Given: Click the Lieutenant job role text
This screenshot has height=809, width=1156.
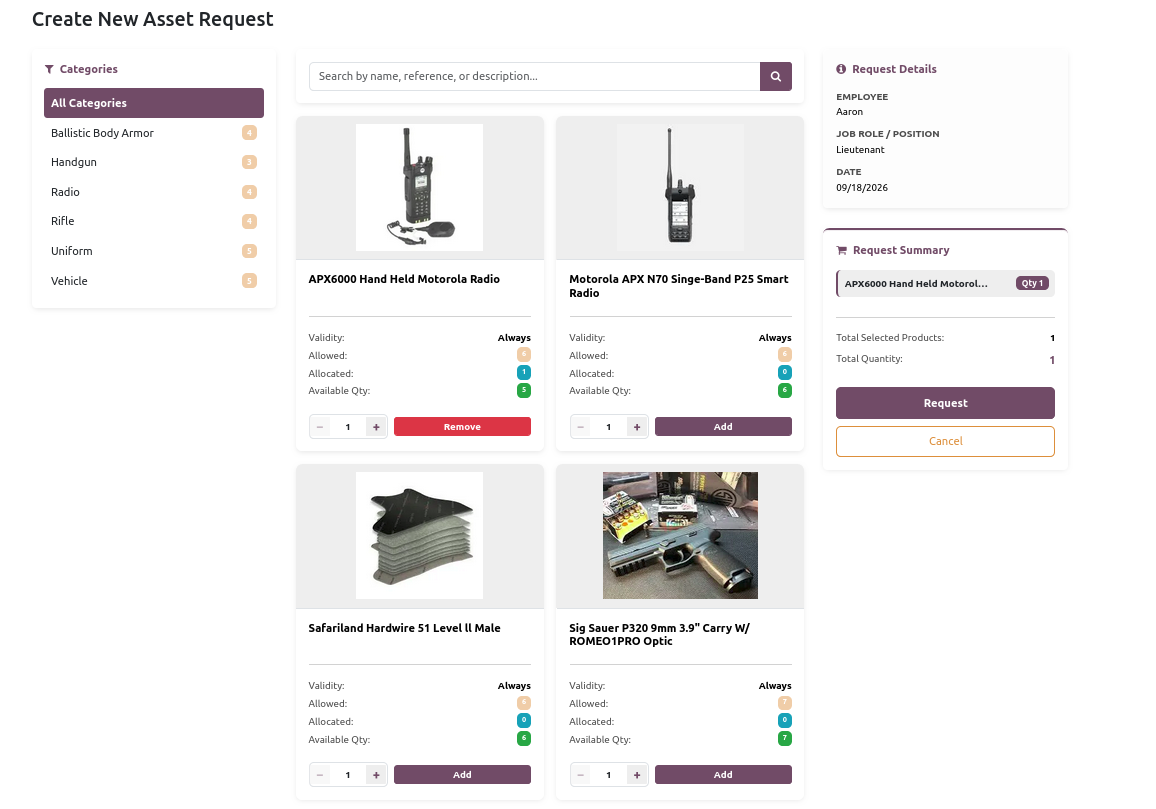Looking at the screenshot, I should 860,150.
